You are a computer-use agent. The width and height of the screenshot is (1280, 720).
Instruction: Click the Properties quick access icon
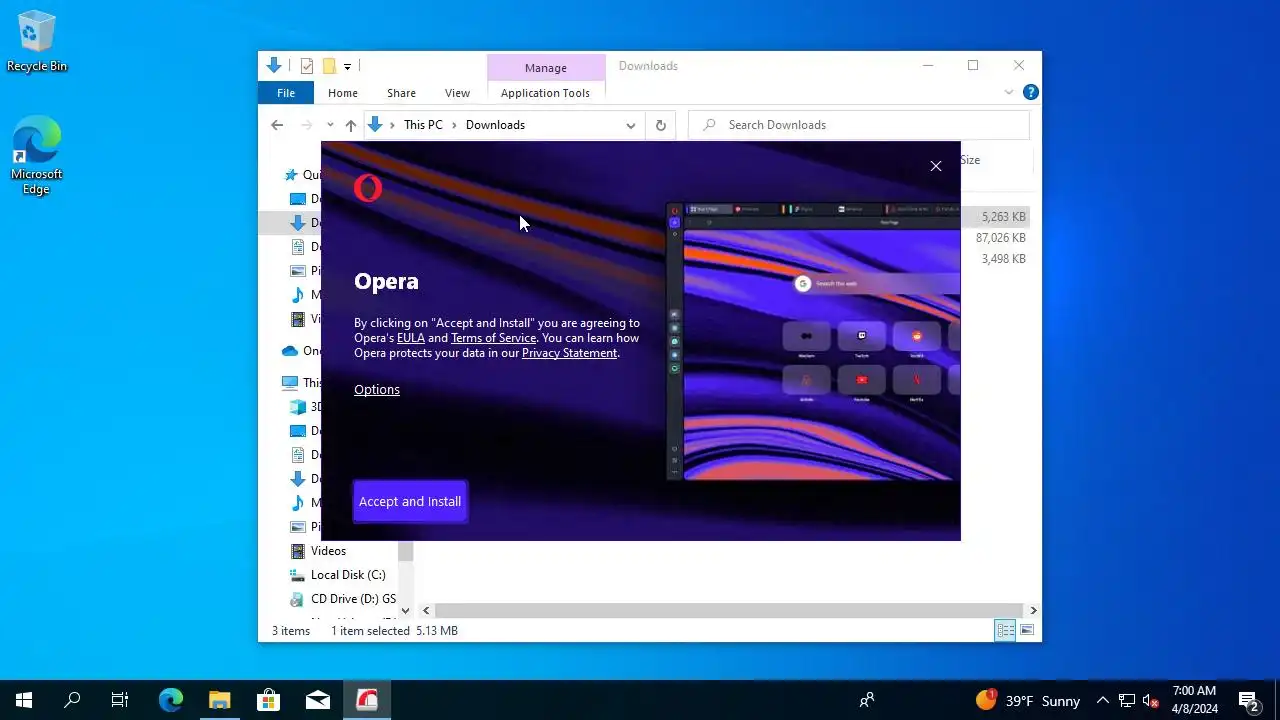[307, 66]
